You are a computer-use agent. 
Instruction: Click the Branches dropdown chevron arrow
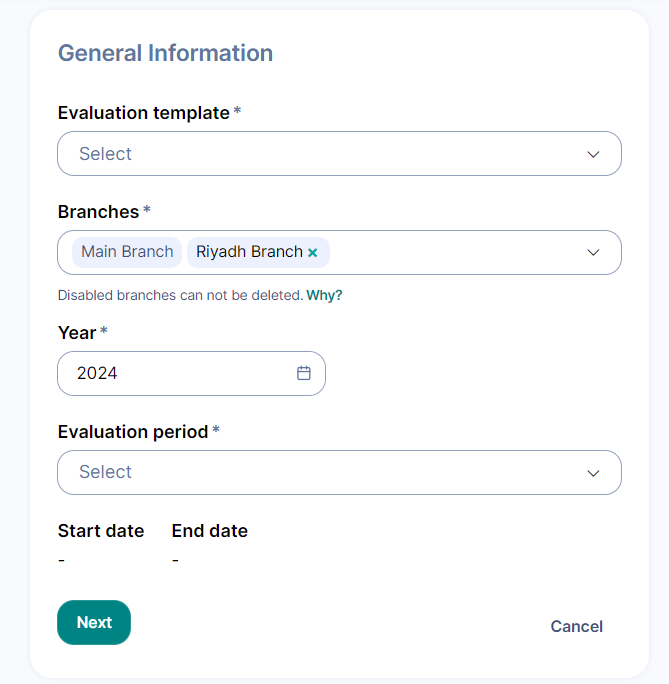click(x=593, y=252)
